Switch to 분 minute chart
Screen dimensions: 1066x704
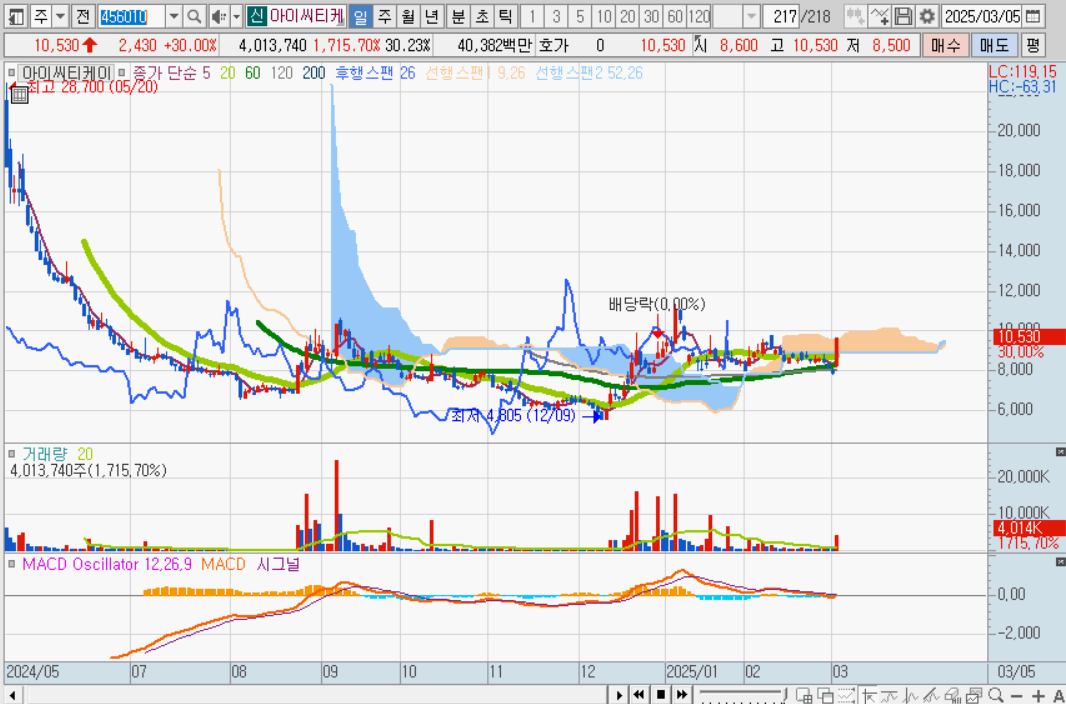458,16
